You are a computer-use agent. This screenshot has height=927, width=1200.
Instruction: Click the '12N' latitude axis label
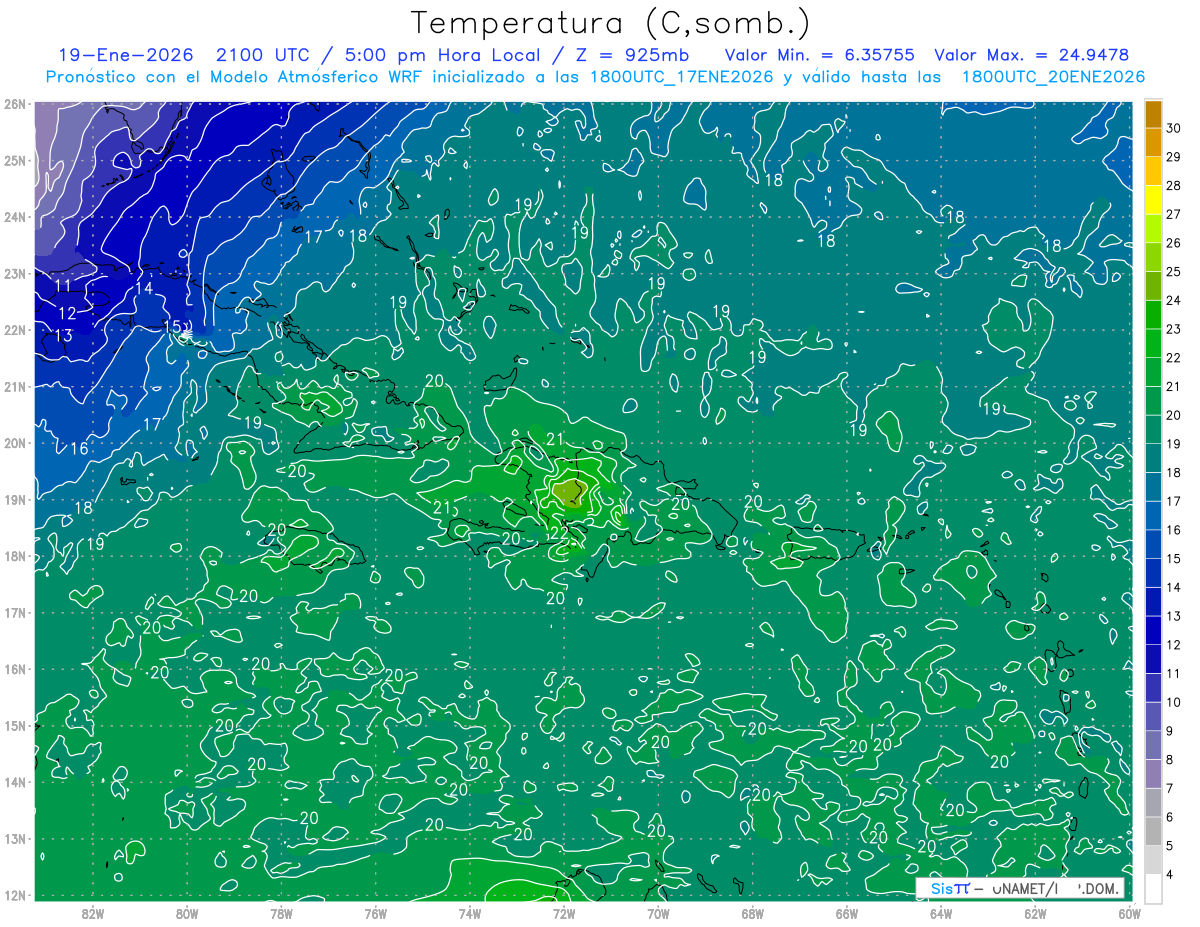[x=14, y=895]
